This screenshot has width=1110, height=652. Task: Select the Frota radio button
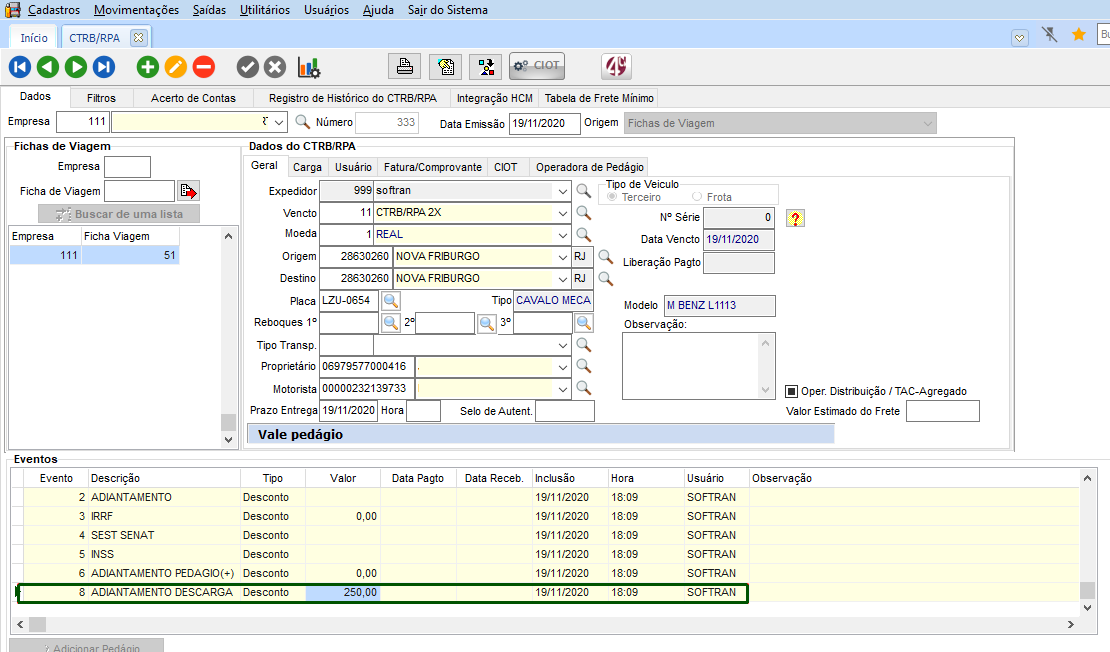click(x=697, y=197)
